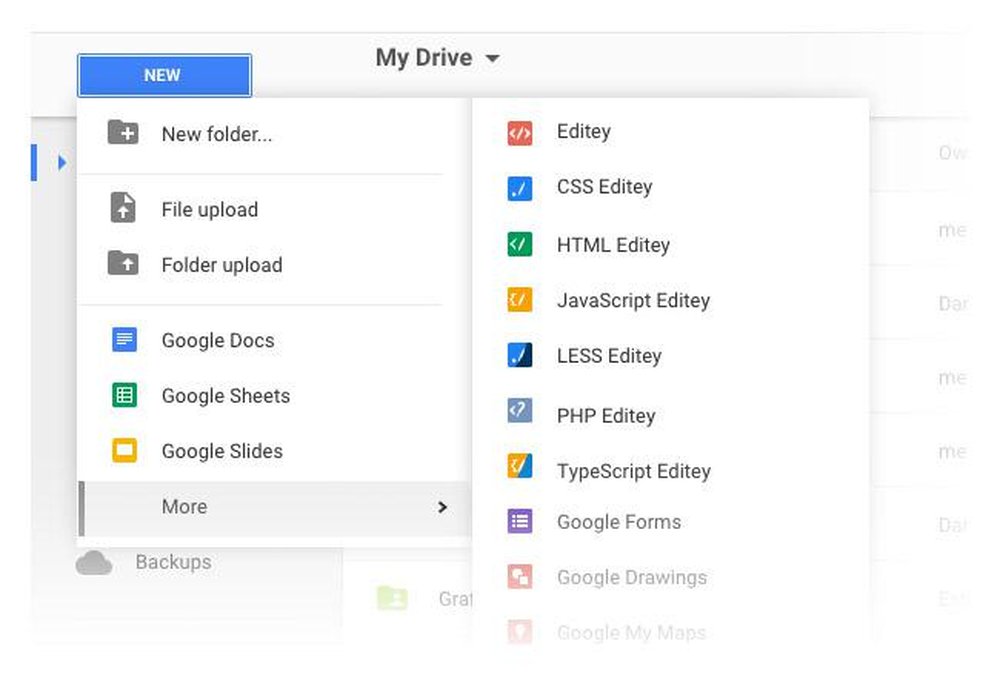Viewport: 1000px width, 676px height.
Task: Click the New folder icon
Action: [123, 133]
